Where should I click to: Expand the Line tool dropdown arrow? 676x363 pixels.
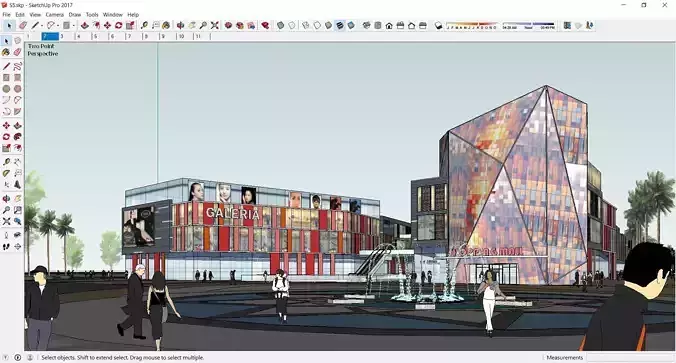(42, 25)
